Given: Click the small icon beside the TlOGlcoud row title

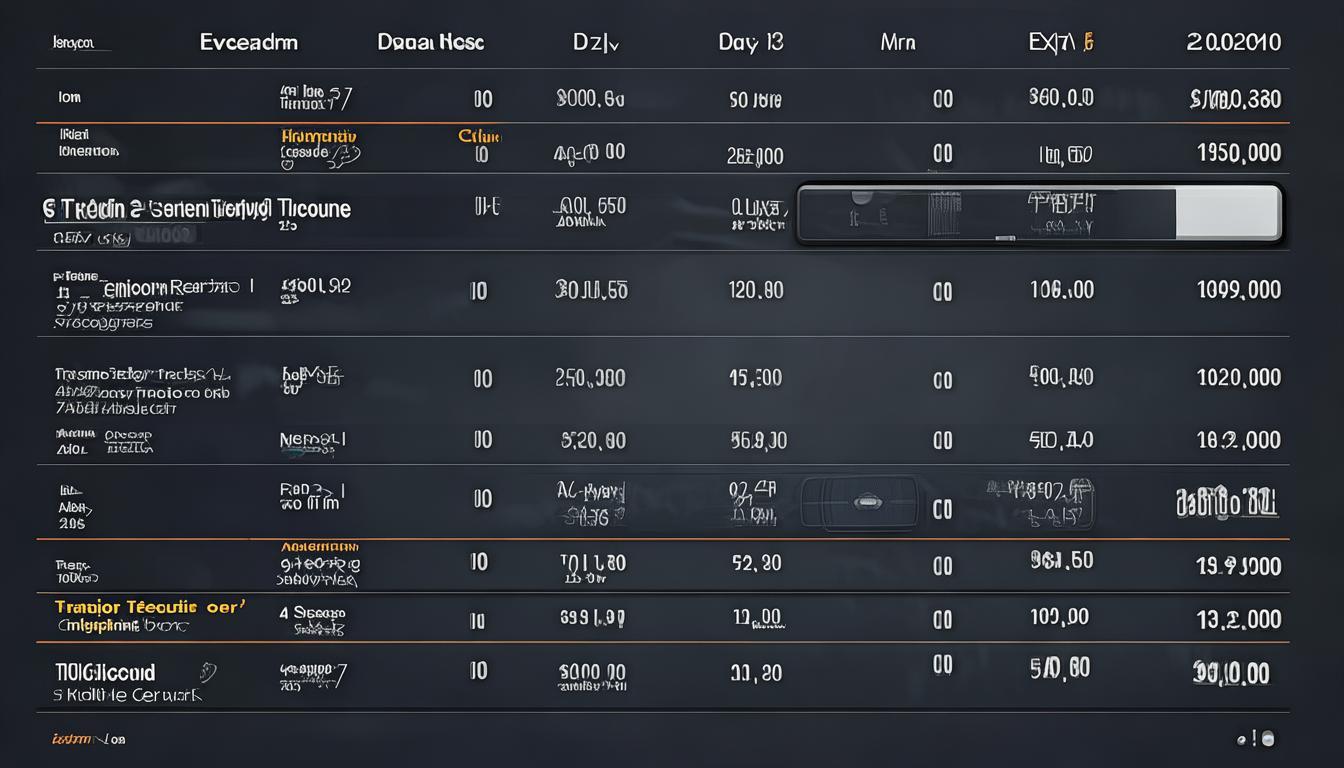Looking at the screenshot, I should 208,672.
